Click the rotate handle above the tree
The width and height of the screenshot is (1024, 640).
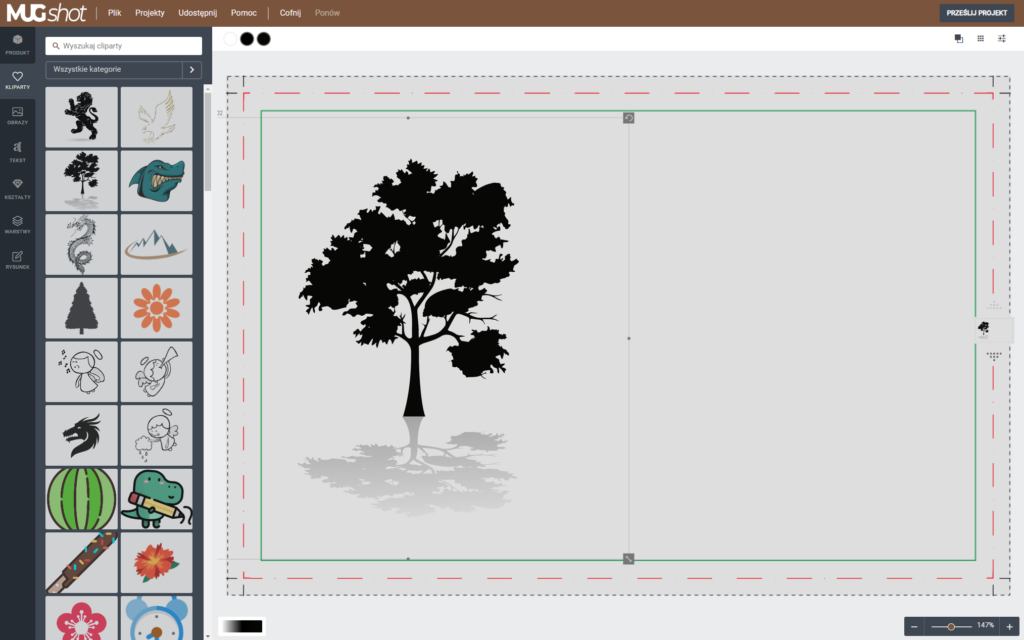point(629,118)
